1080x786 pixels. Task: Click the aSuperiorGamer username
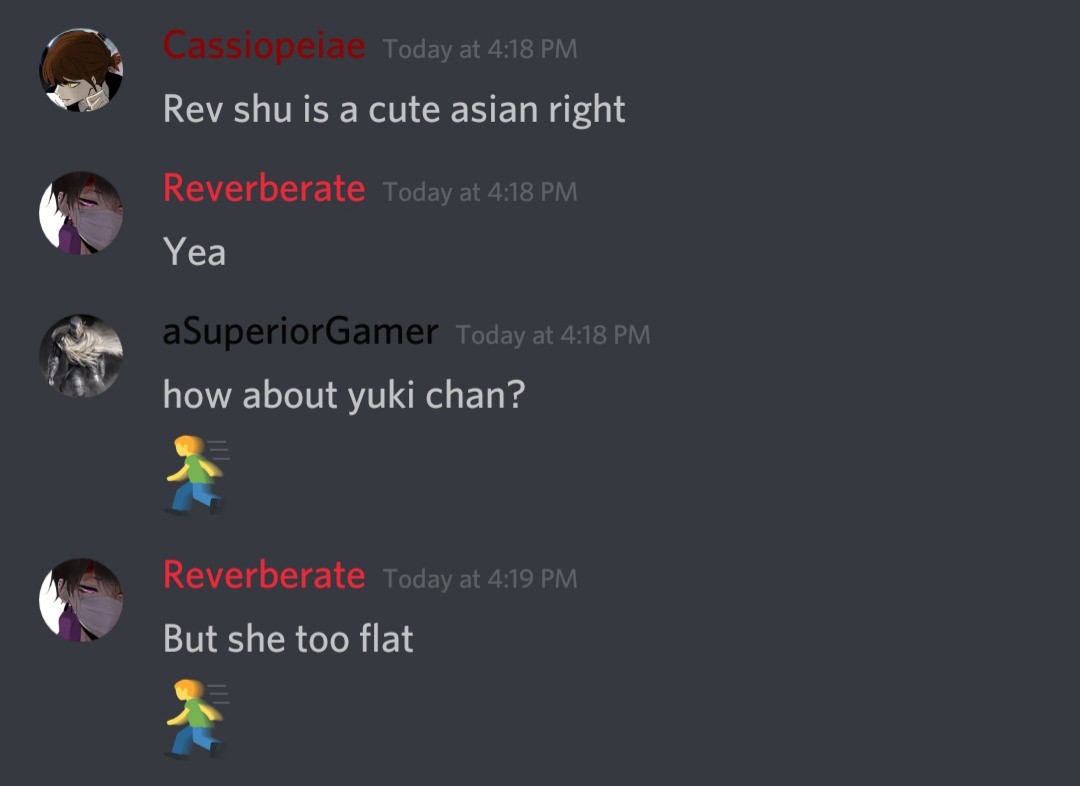300,332
